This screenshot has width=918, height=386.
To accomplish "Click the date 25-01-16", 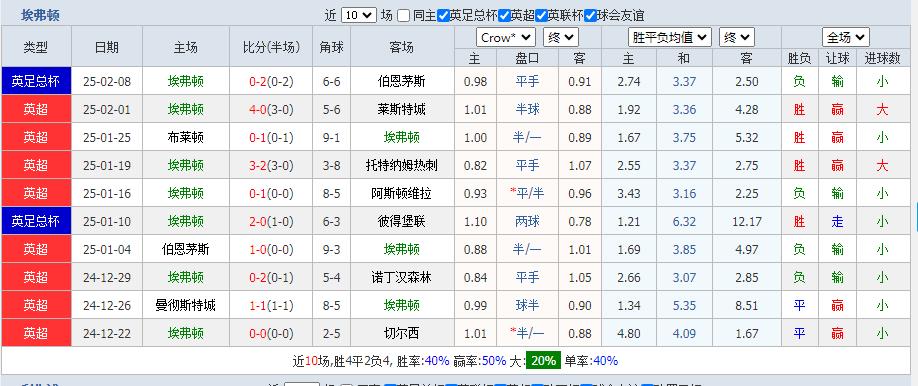I will (107, 194).
